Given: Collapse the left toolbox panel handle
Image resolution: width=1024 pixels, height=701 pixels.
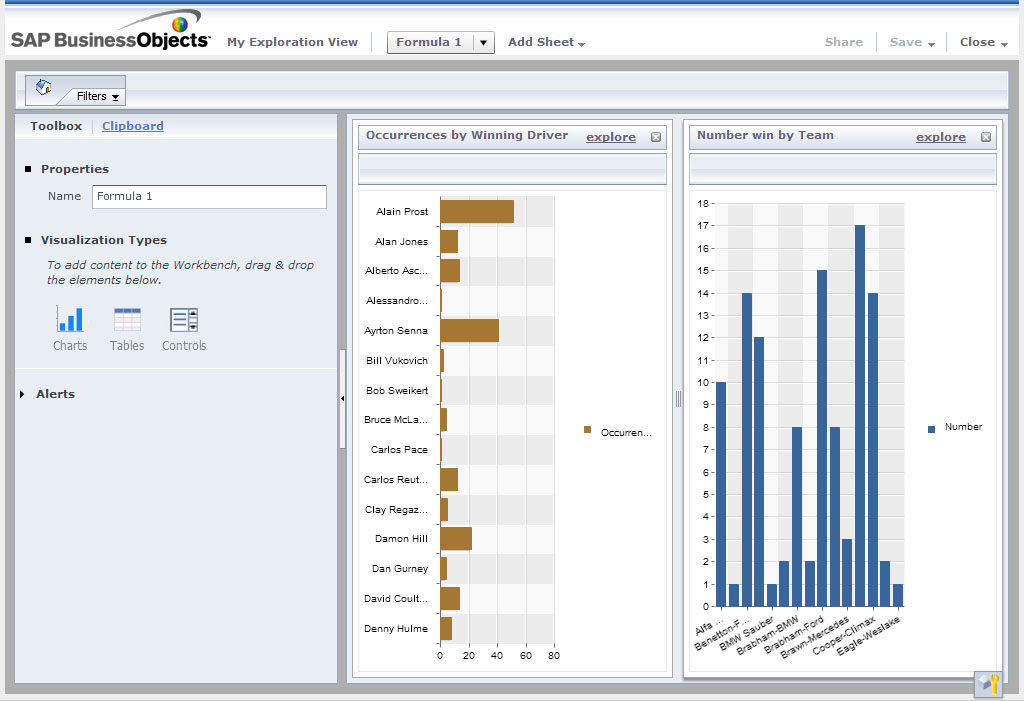Looking at the screenshot, I should pos(342,398).
